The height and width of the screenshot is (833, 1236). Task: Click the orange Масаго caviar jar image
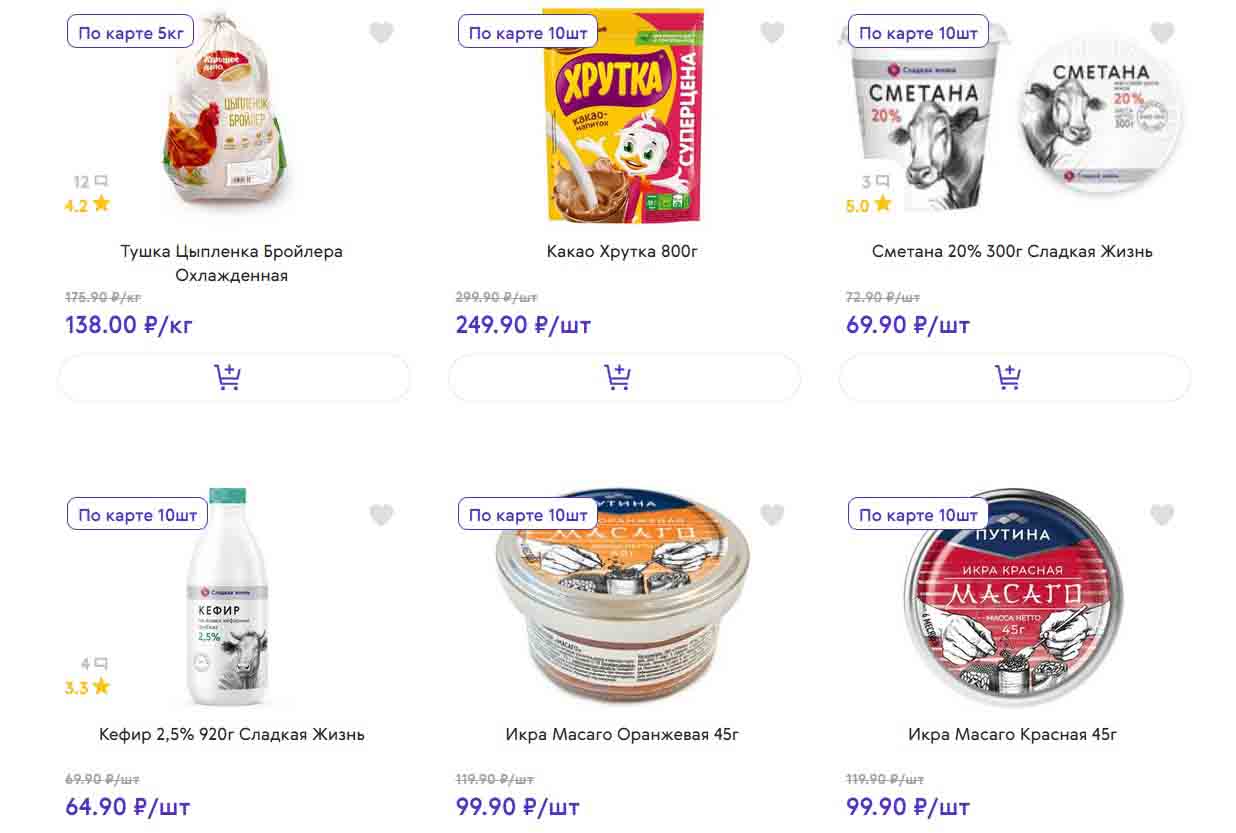[623, 600]
